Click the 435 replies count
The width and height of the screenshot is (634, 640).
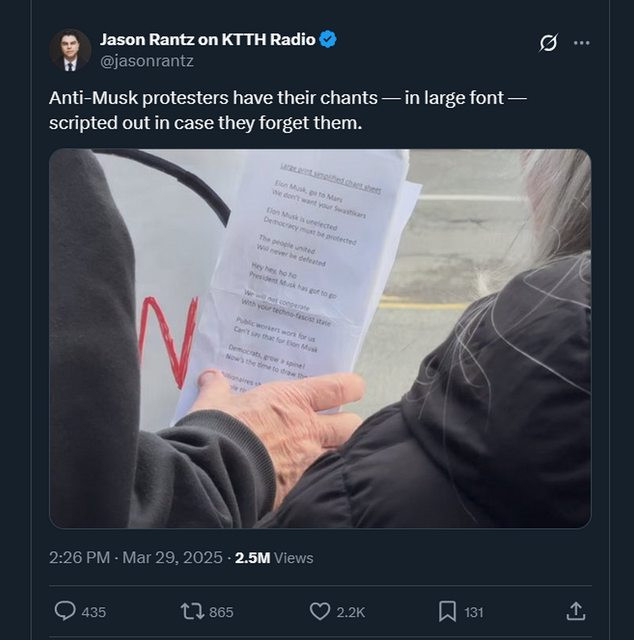click(x=93, y=612)
